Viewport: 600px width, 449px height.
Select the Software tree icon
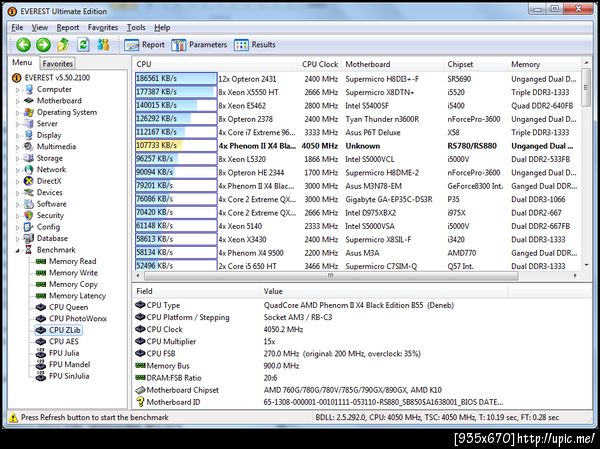click(29, 204)
